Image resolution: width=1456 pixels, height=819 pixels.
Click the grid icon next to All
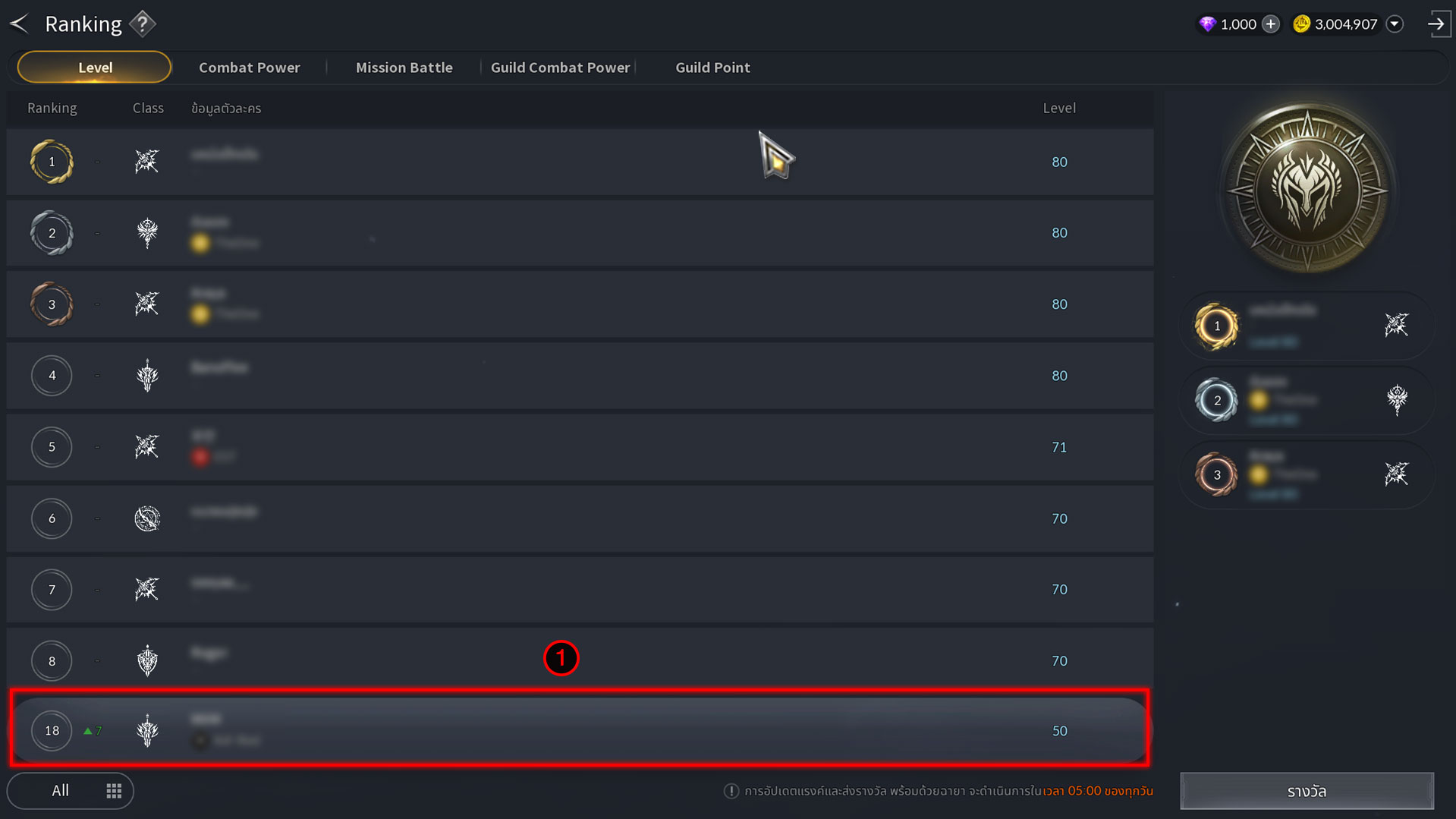click(114, 791)
